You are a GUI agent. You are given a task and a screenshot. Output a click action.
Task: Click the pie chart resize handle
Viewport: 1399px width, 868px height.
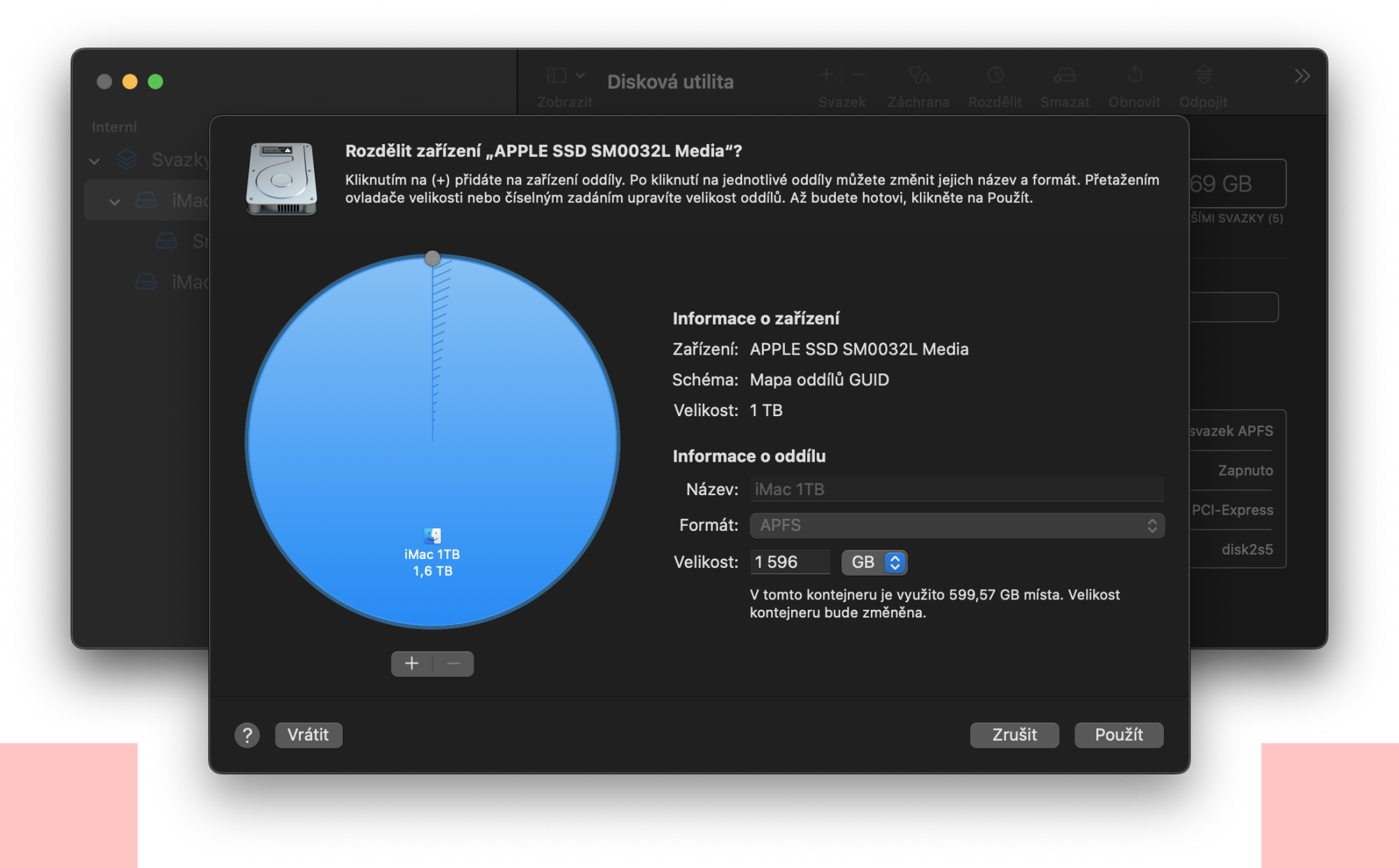pyautogui.click(x=432, y=258)
